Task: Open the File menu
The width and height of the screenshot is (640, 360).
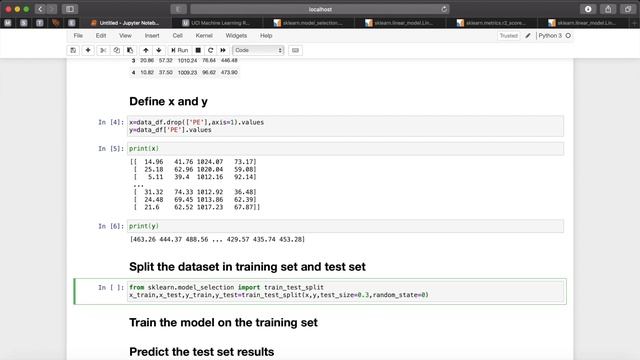Action: [78, 36]
